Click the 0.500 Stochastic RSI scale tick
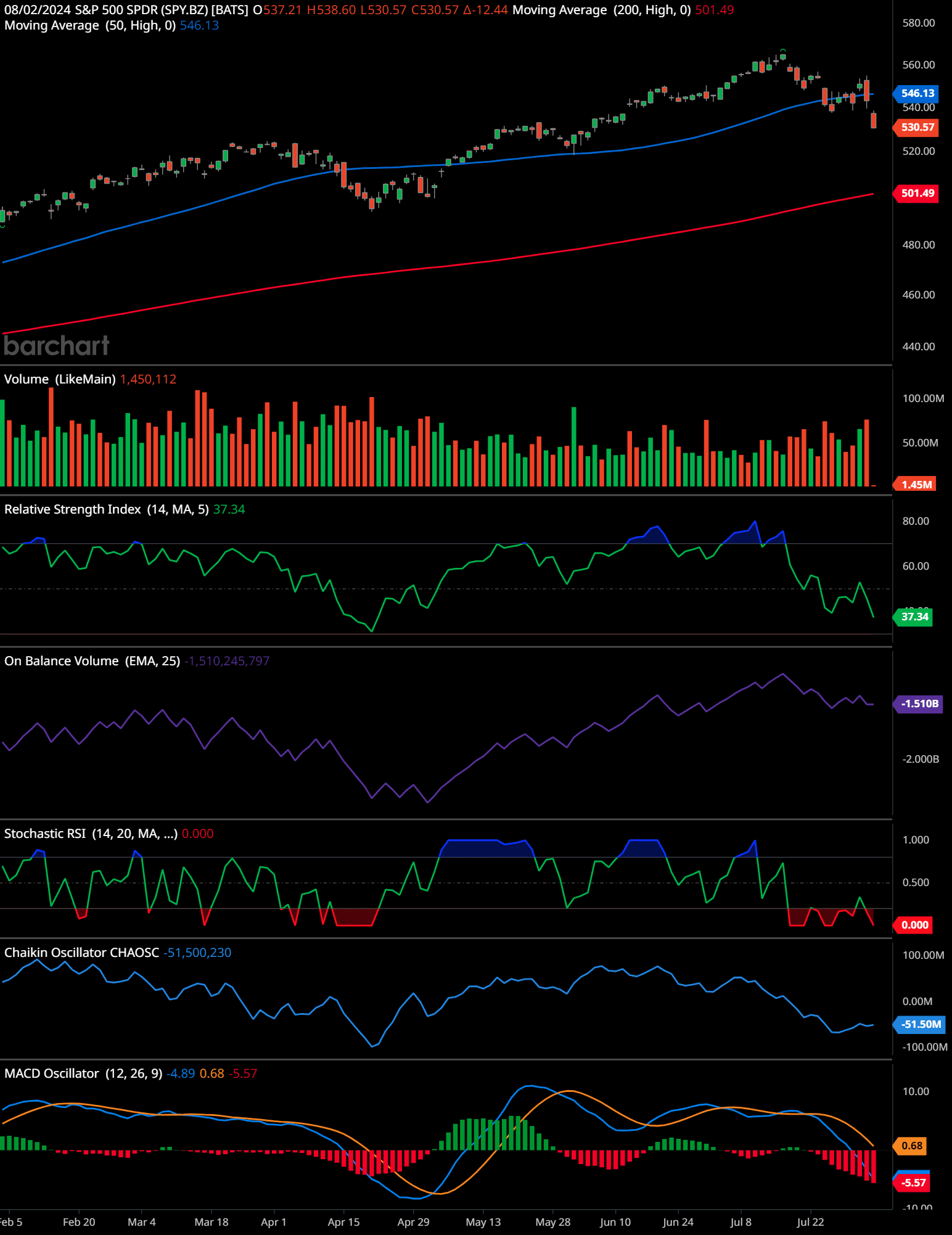 tap(916, 882)
